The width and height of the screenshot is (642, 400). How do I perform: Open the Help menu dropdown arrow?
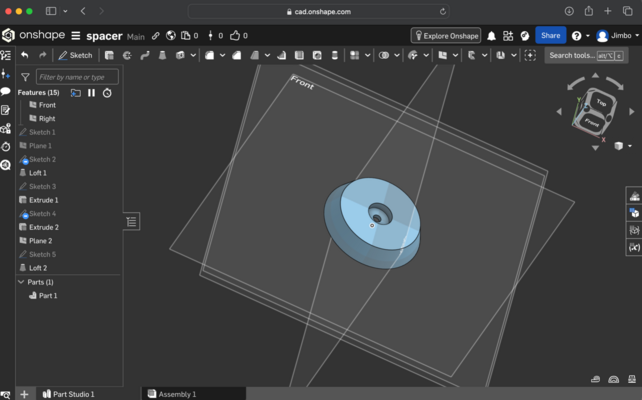click(x=588, y=36)
